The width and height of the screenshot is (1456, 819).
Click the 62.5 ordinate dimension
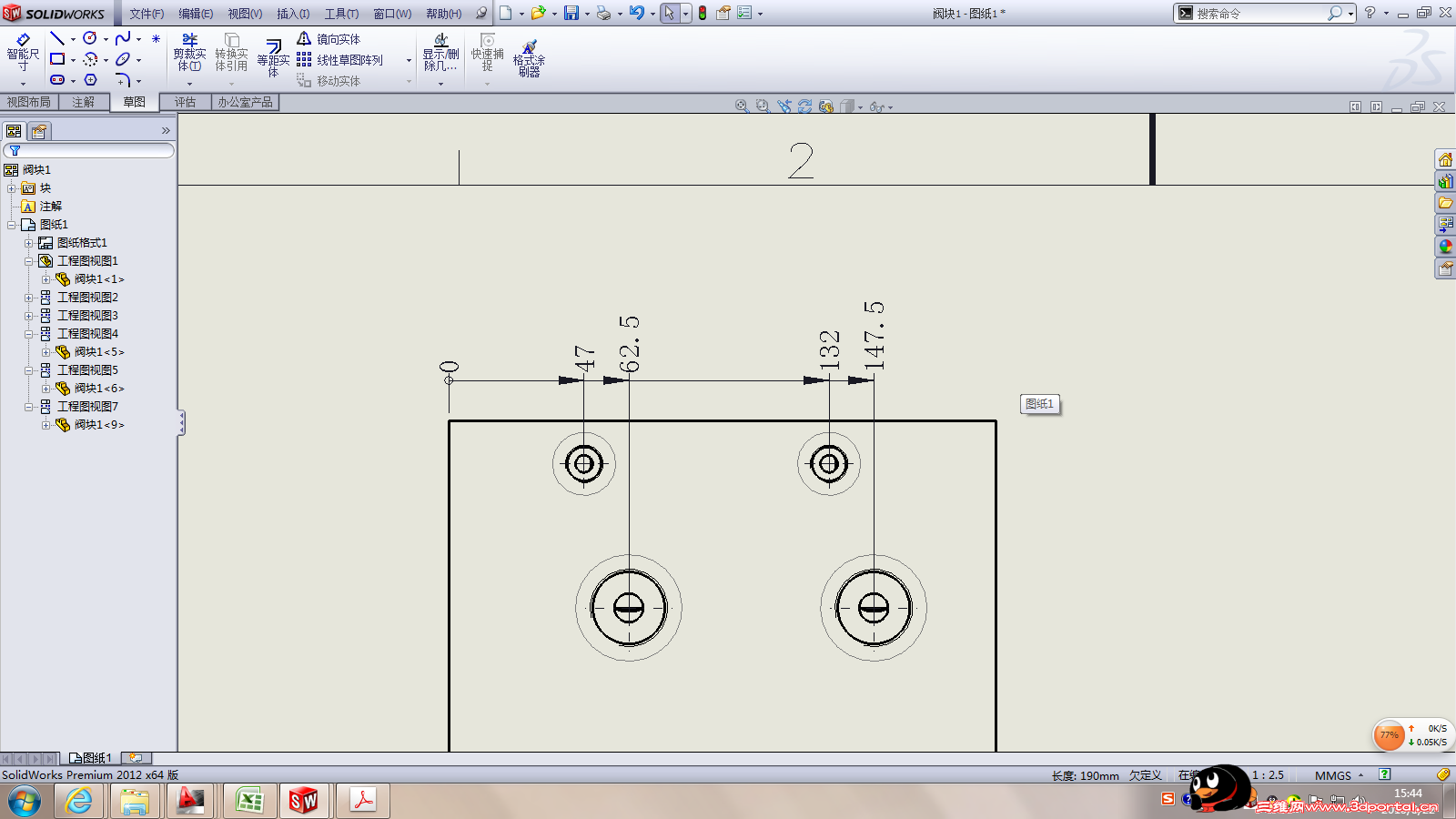(630, 343)
